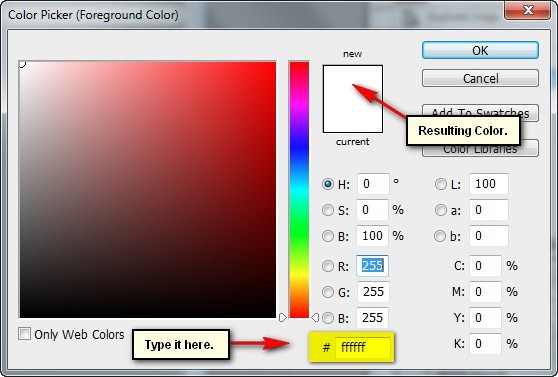Select the Lab a radio button
Viewport: 558px width, 377px height.
pos(441,210)
